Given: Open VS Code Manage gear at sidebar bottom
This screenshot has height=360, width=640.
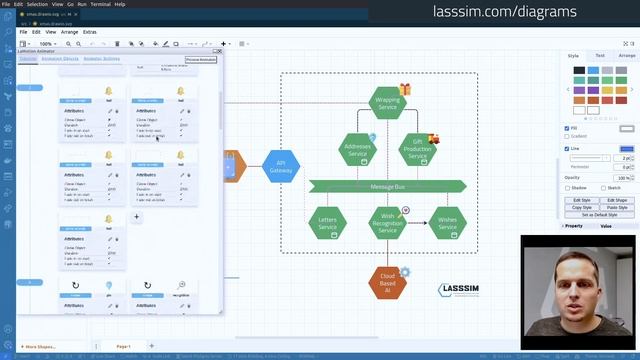Looking at the screenshot, I should point(8,345).
